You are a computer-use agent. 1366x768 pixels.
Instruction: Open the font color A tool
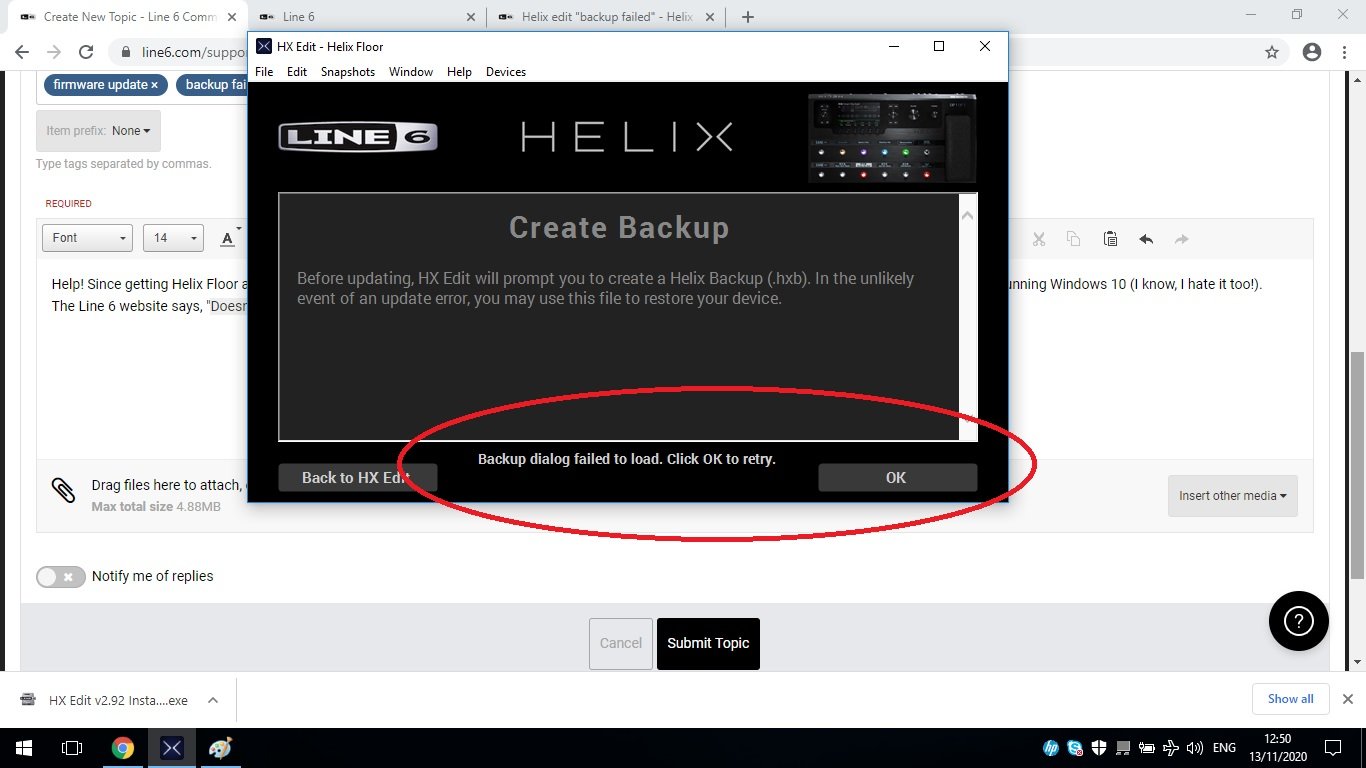click(x=227, y=238)
